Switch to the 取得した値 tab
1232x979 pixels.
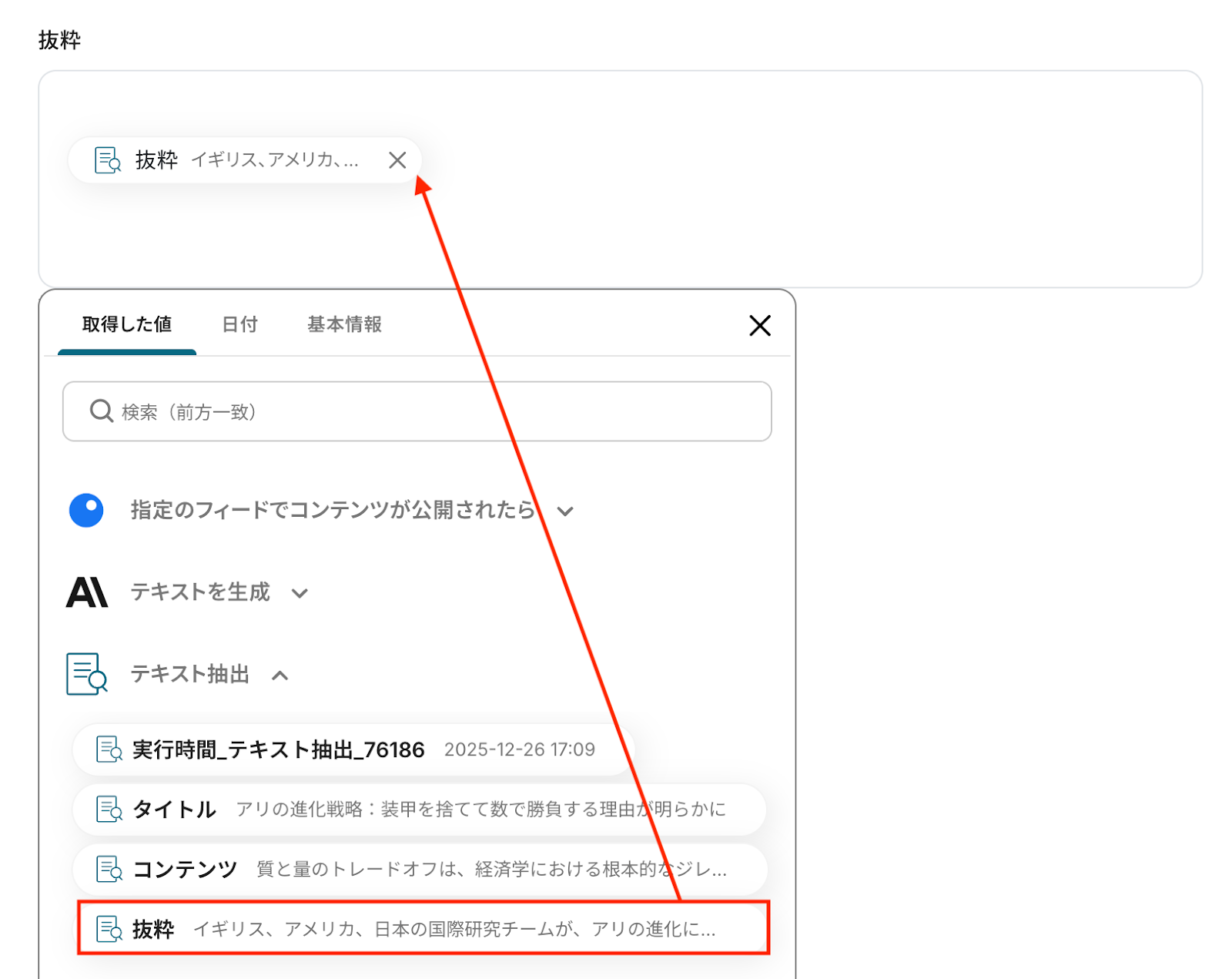point(127,324)
